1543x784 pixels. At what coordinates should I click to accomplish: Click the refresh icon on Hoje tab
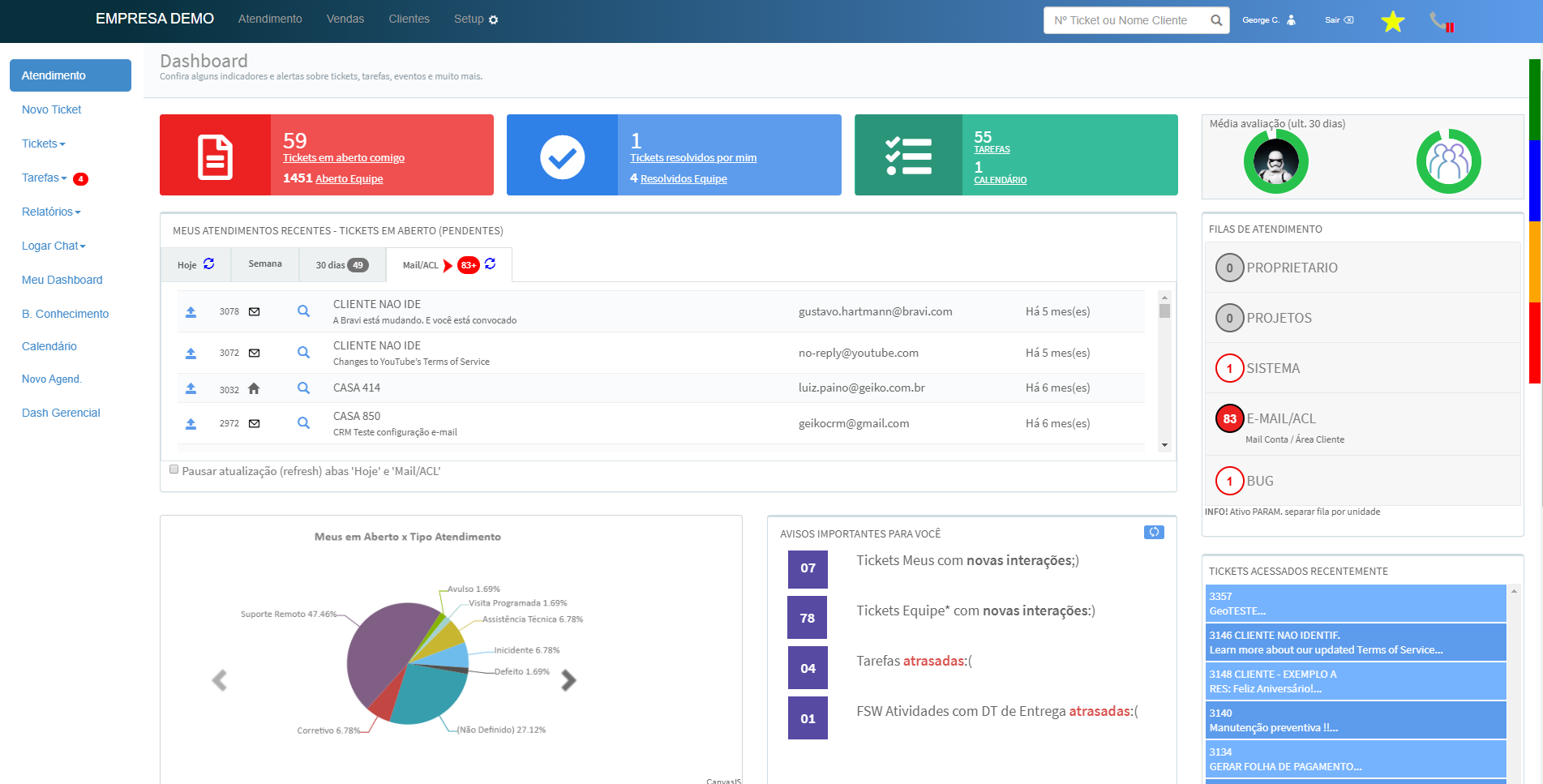208,263
